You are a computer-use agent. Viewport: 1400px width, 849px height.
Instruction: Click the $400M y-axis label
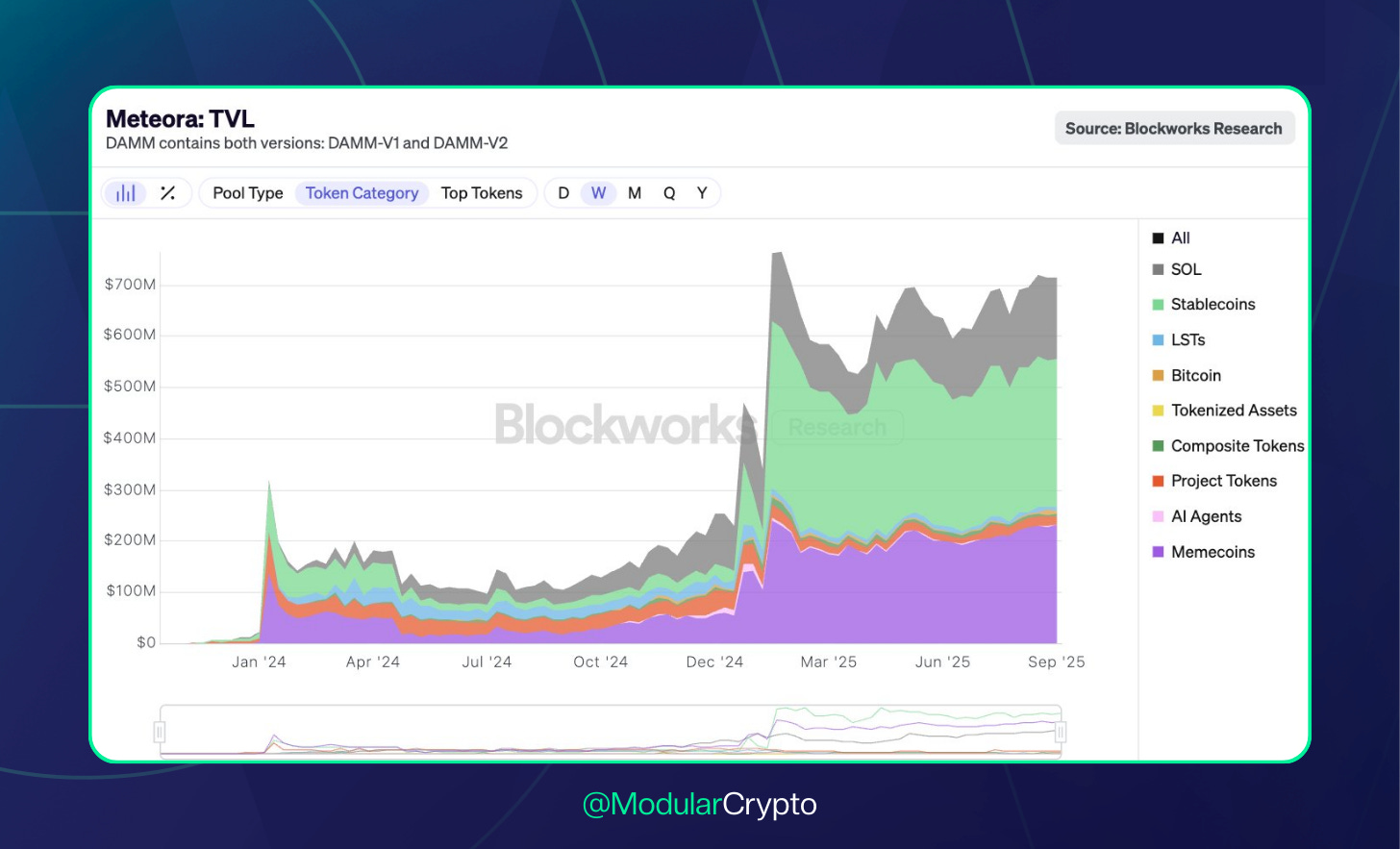coord(130,438)
